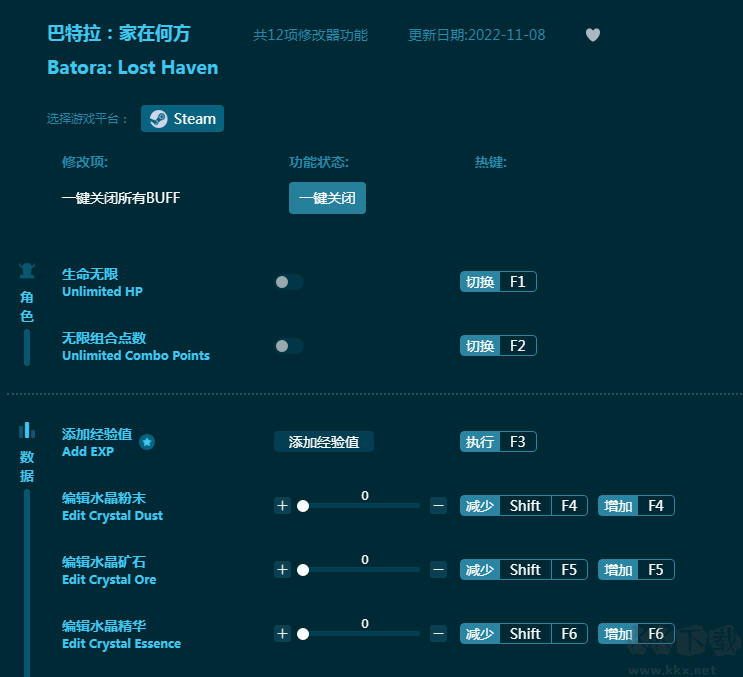Screen dimensions: 743x677
Task: Click the 共12项修改器功能 text
Action: (x=310, y=35)
